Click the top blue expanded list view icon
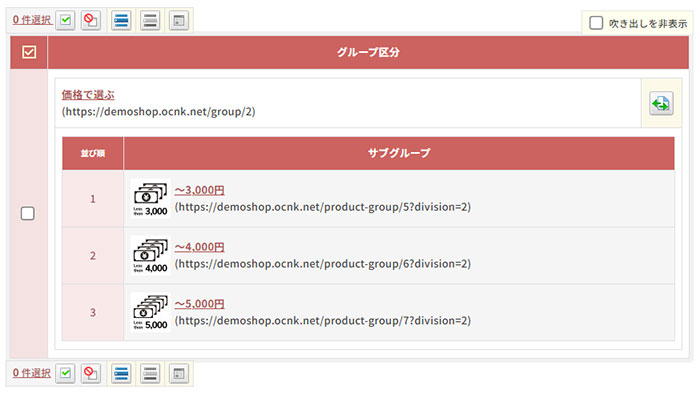This screenshot has width=700, height=394. pyautogui.click(x=121, y=20)
